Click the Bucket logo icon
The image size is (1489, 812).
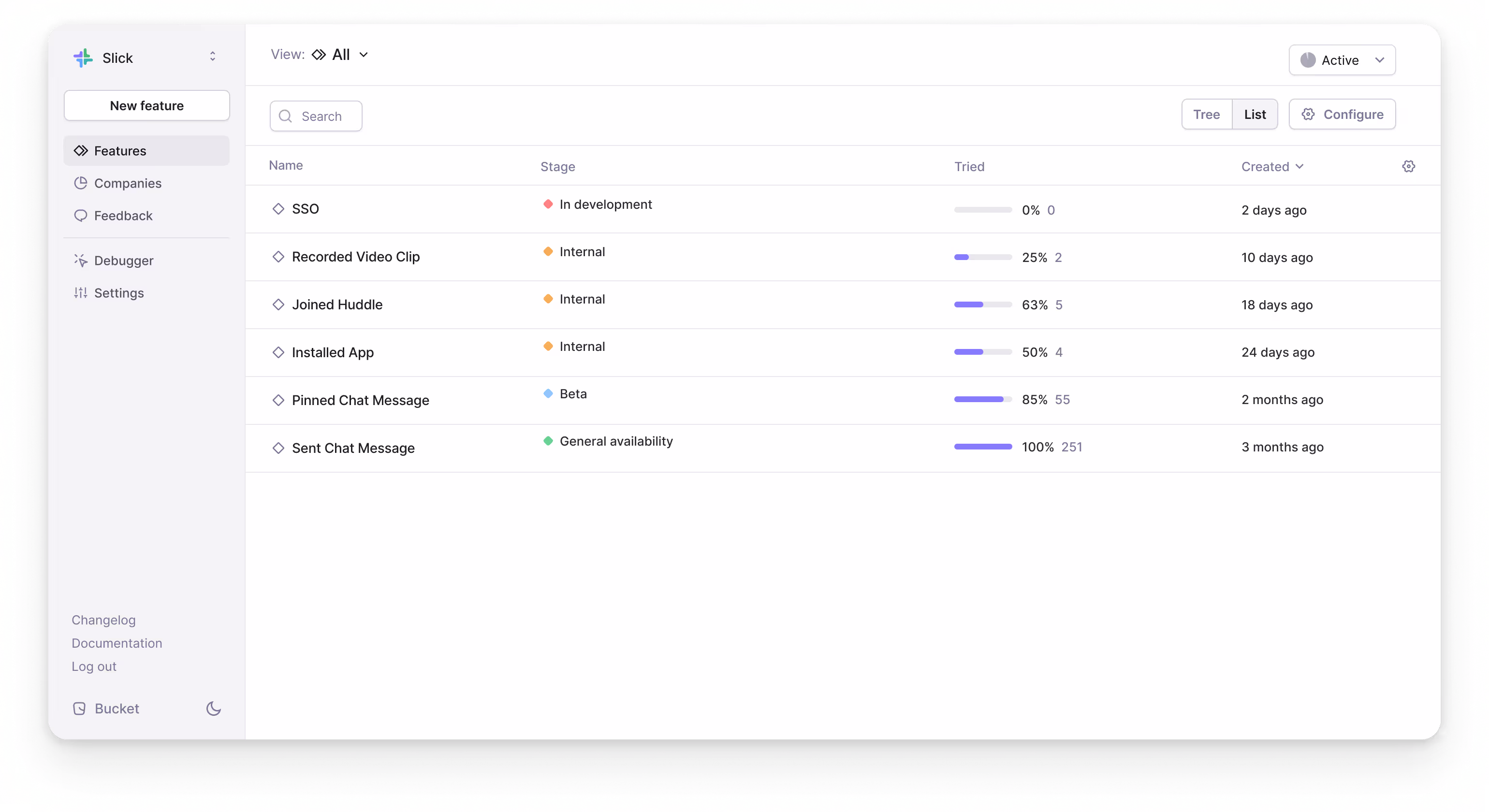tap(79, 709)
